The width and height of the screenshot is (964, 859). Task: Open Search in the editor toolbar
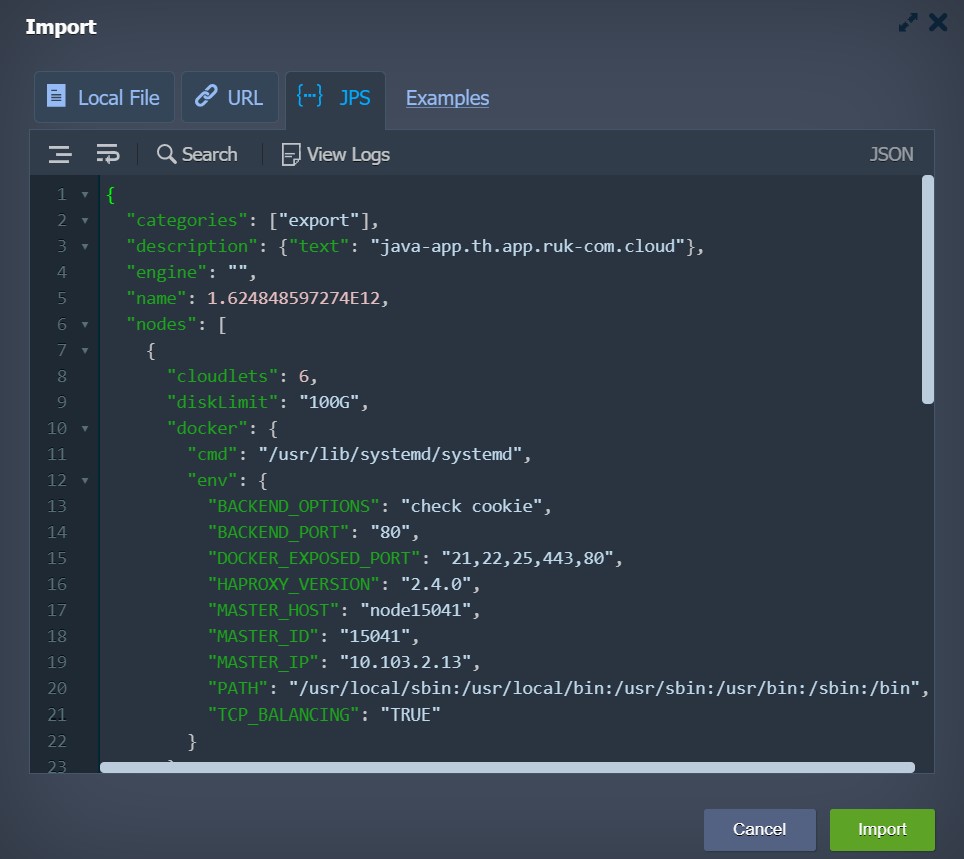(197, 154)
